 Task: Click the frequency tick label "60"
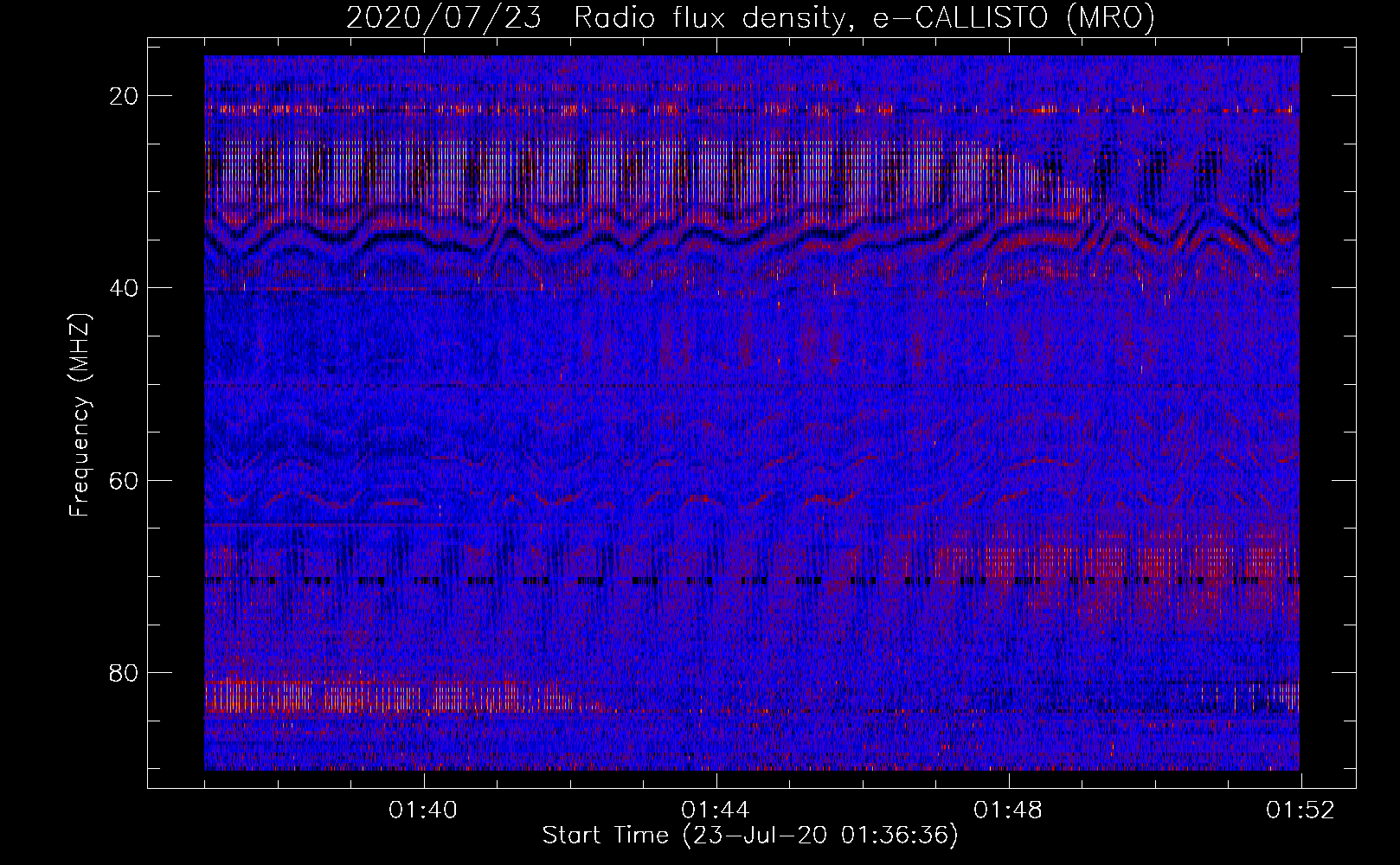click(125, 480)
